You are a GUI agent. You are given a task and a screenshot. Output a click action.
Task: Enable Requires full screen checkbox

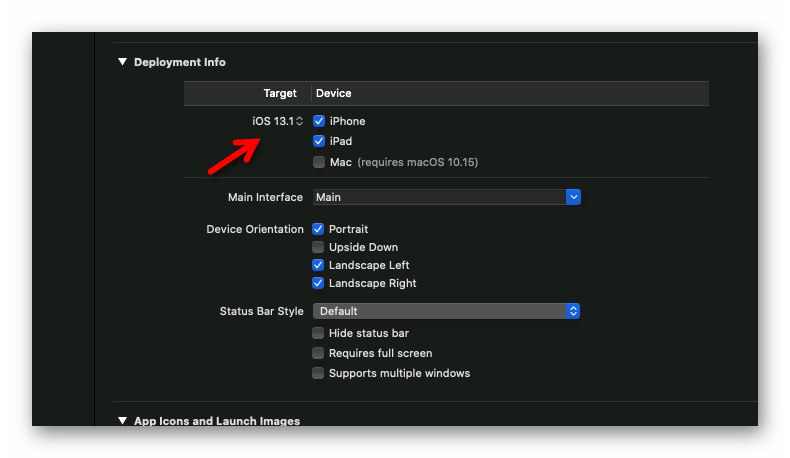click(x=319, y=353)
